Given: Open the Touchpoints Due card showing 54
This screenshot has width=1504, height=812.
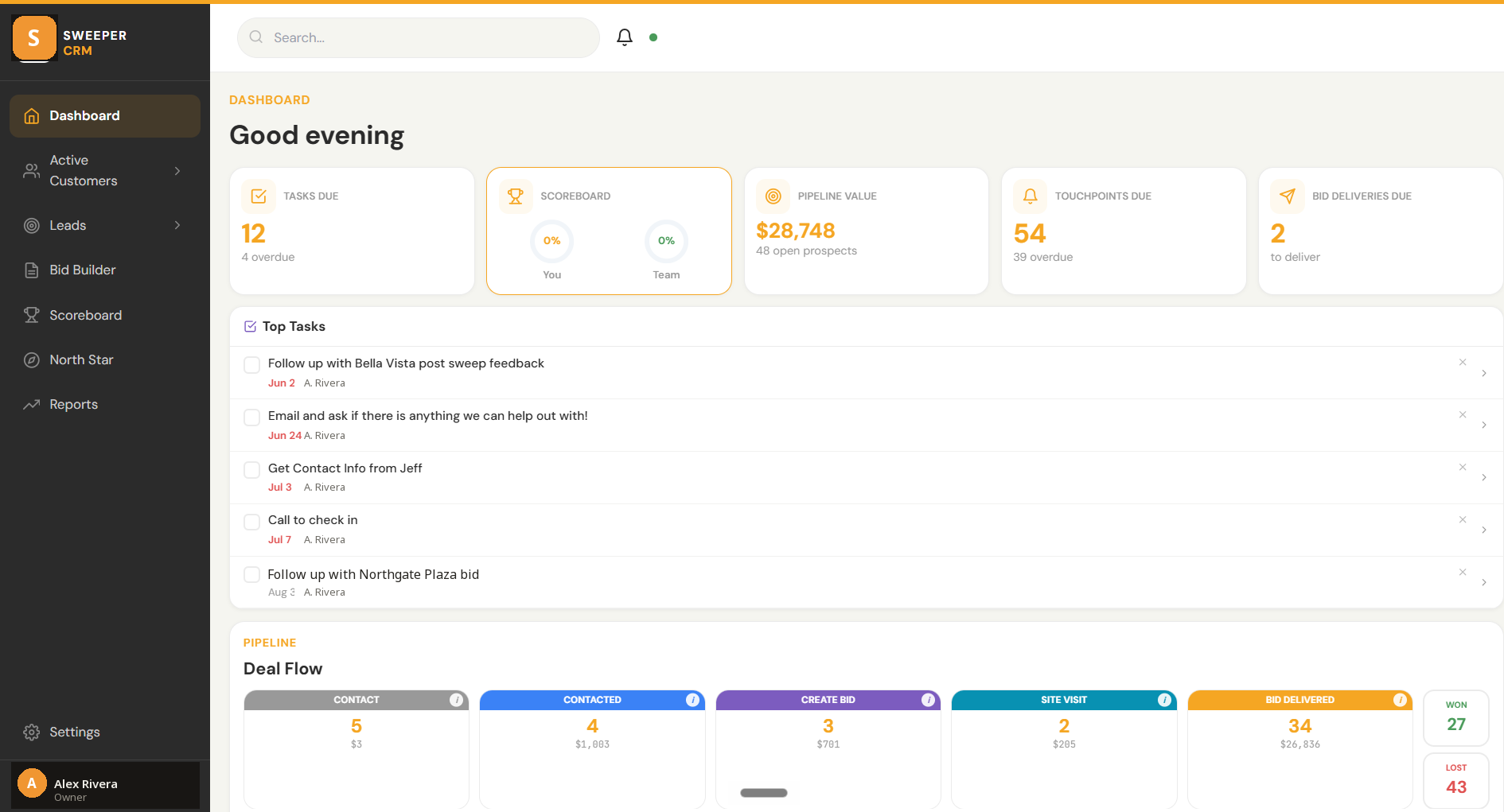Looking at the screenshot, I should pyautogui.click(x=1124, y=231).
